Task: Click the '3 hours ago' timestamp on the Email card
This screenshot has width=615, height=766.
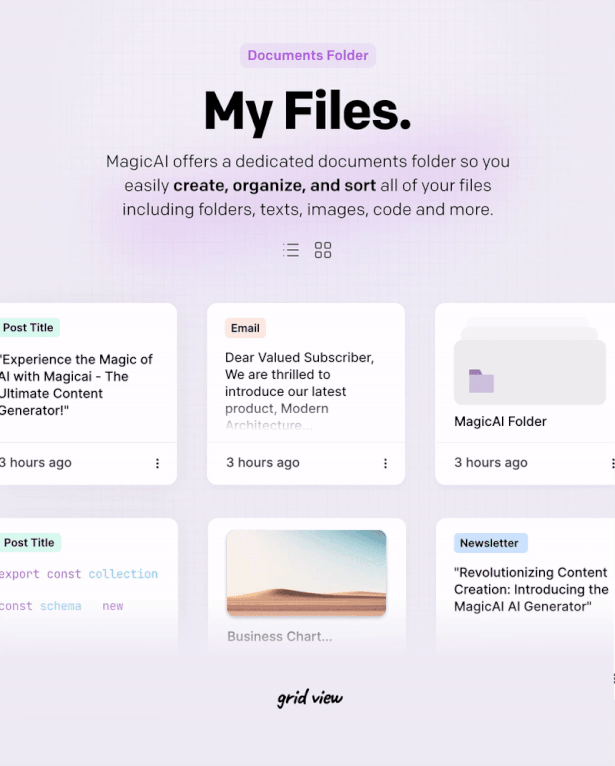Action: coord(262,463)
